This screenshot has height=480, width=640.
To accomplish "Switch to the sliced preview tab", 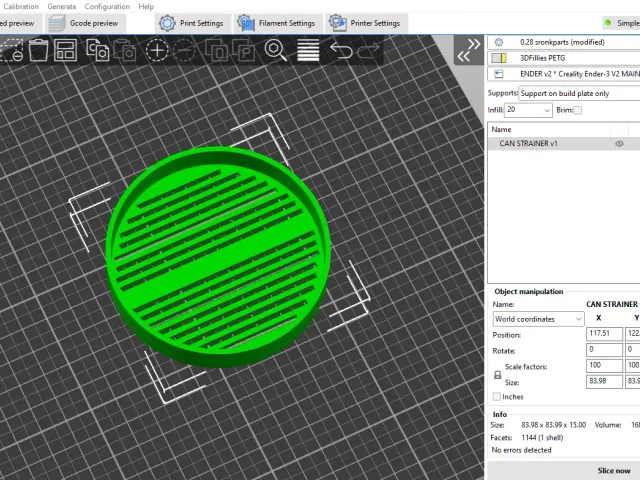I will [20, 23].
